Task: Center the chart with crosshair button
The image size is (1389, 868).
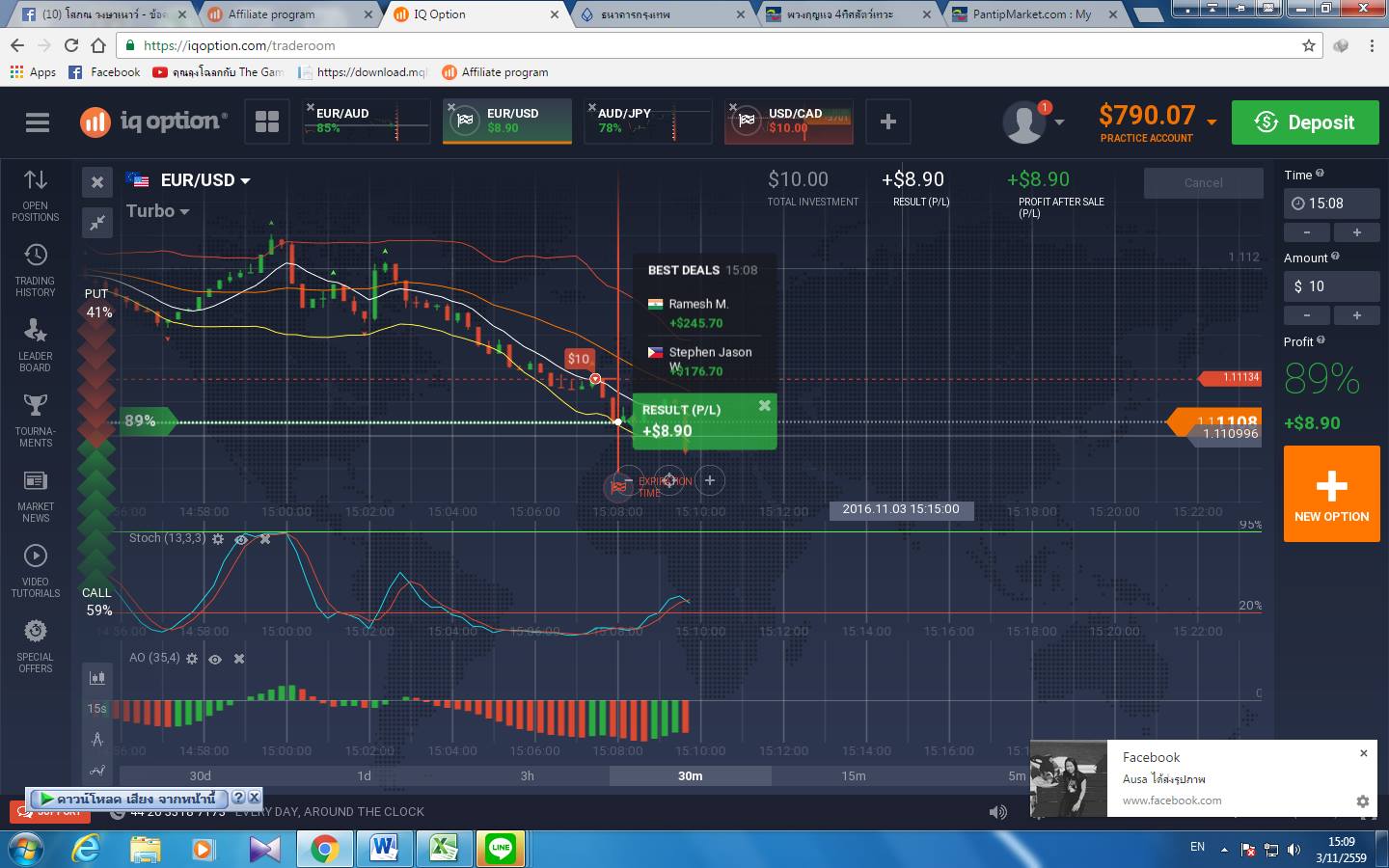Action: [668, 480]
